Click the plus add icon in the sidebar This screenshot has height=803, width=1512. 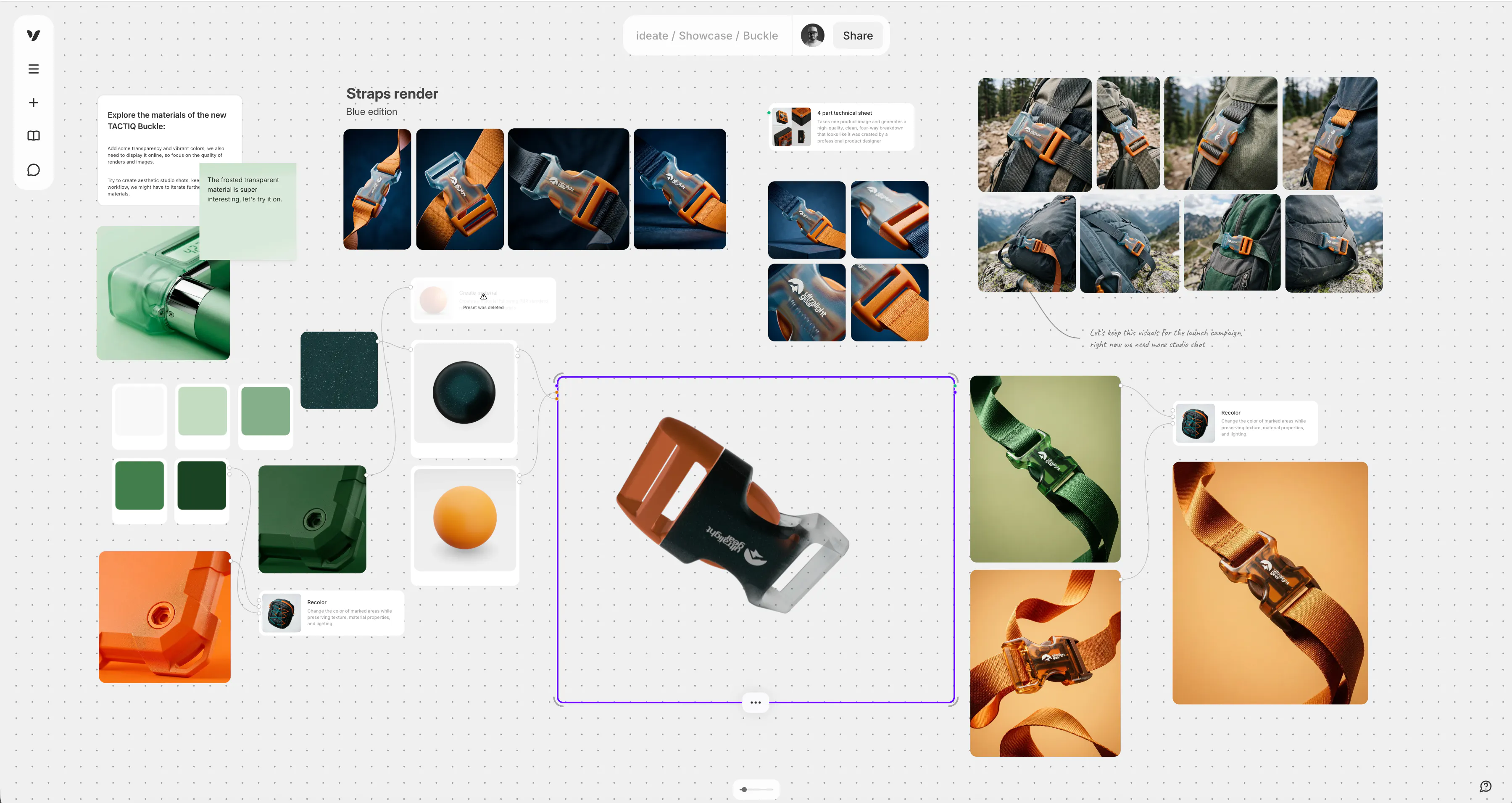tap(34, 102)
